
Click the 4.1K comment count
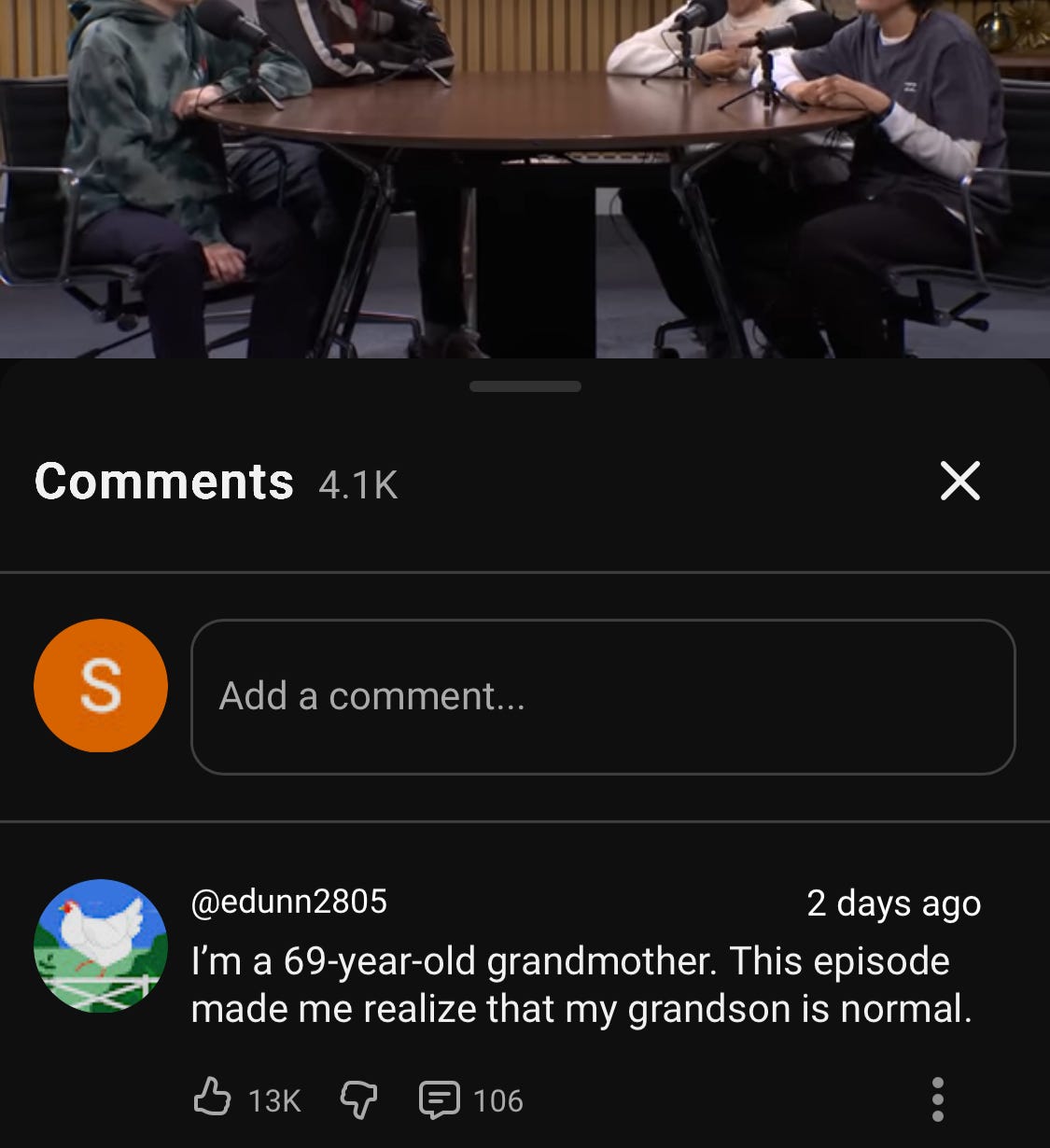click(x=358, y=485)
